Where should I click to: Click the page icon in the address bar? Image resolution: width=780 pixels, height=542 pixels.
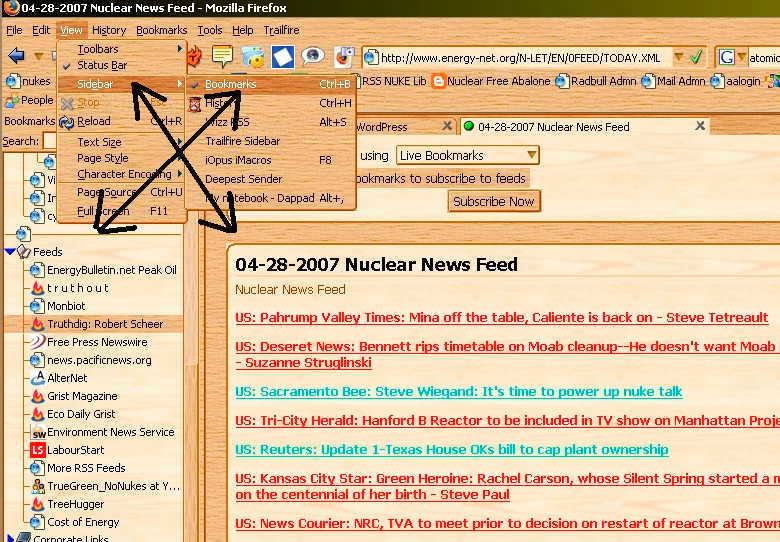(x=370, y=58)
